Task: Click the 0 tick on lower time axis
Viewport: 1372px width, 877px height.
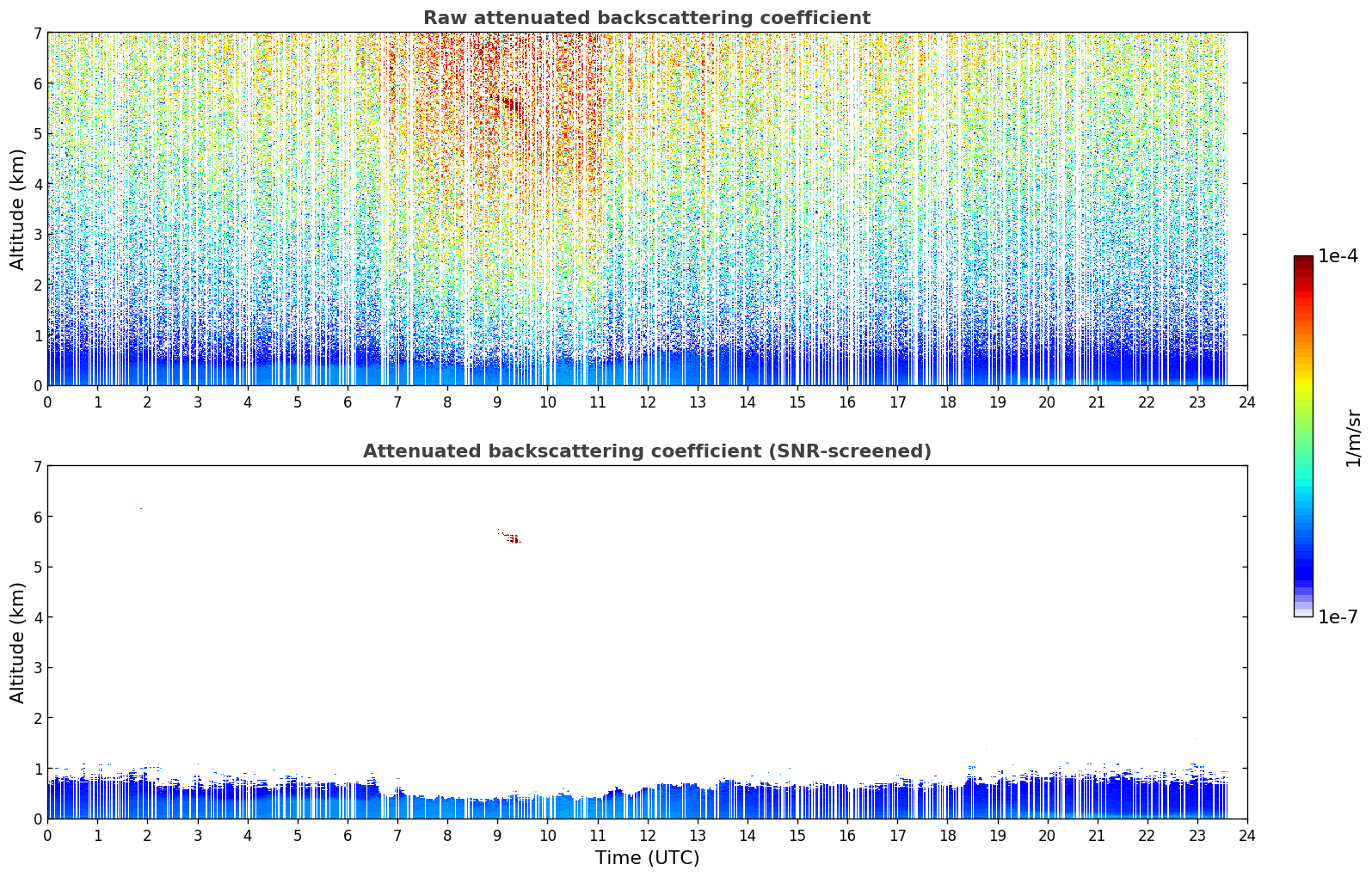Action: (x=47, y=836)
